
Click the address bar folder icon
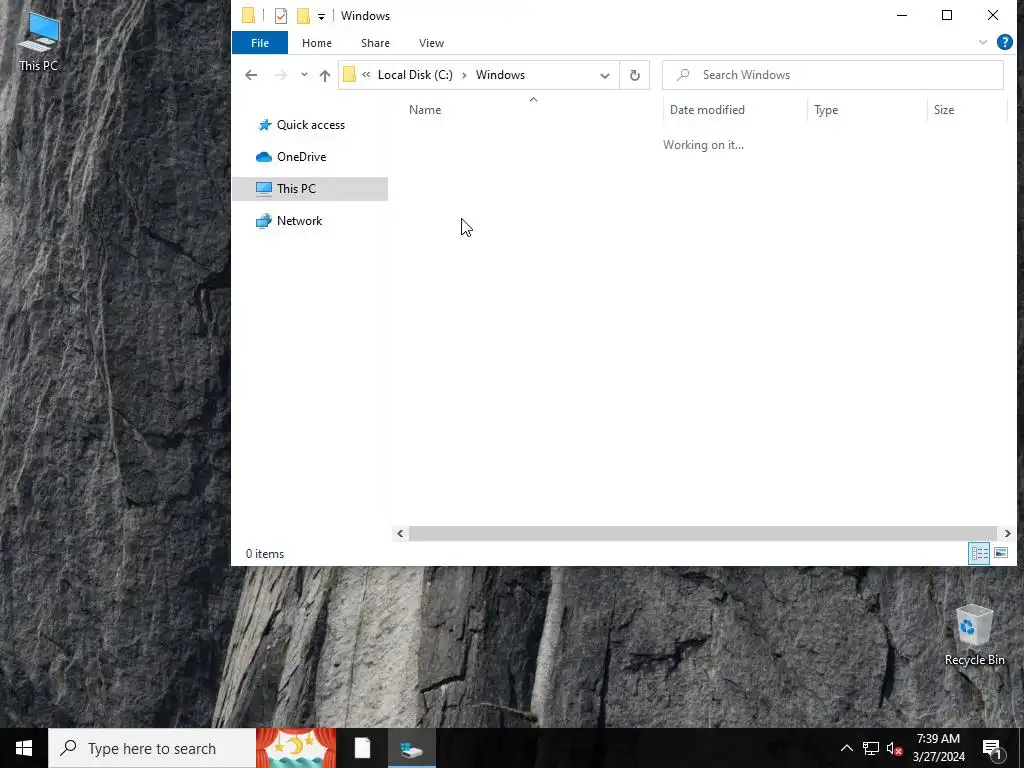click(349, 75)
